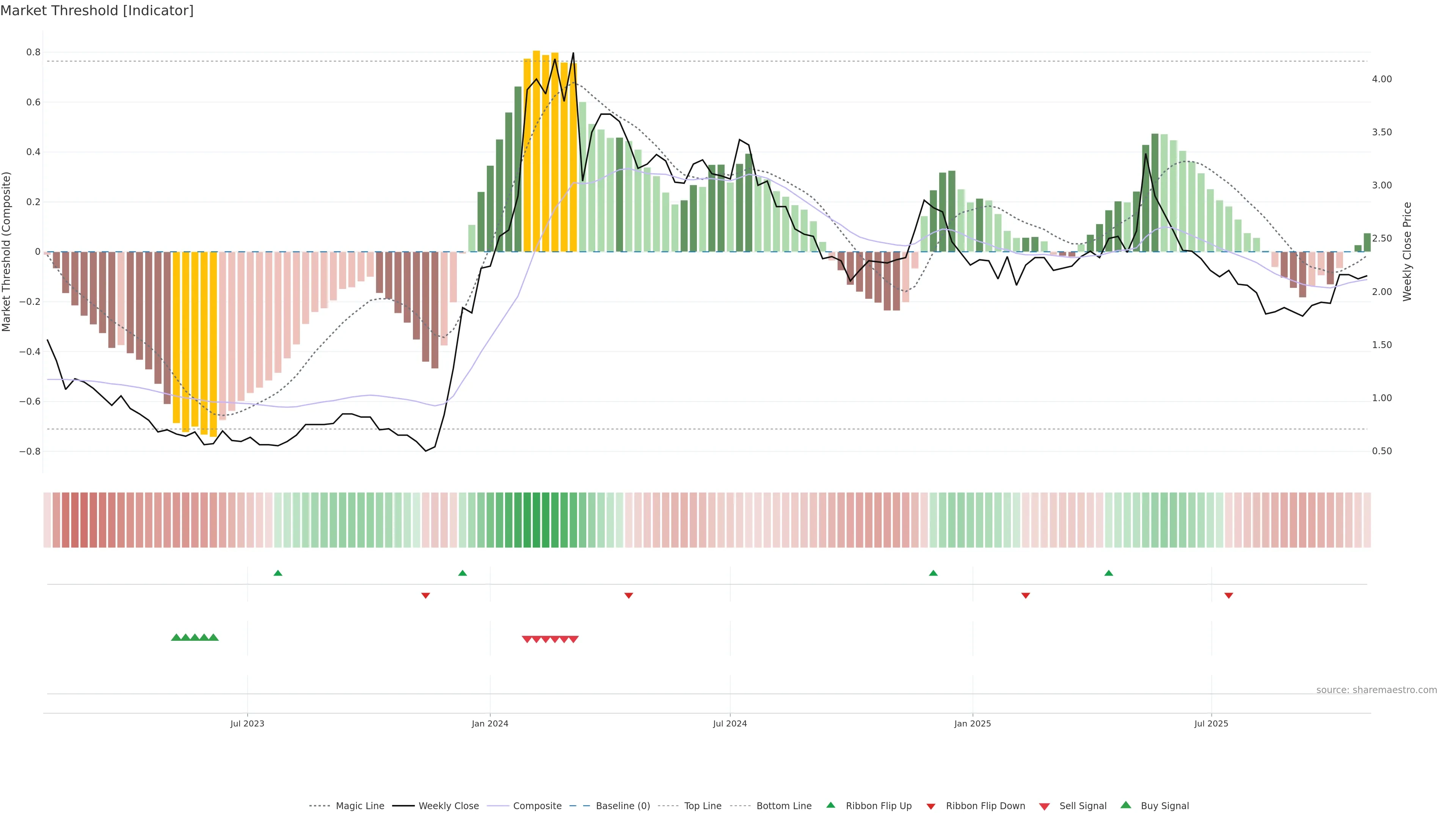Click the Ribbon Flip Down marker after Jan 2025
Screen dimensions: 1456x819
pos(1025,595)
